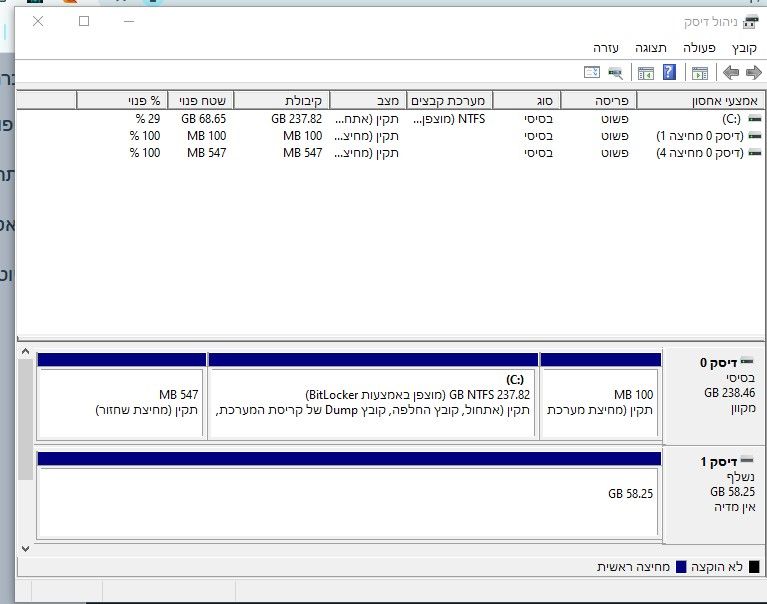Select the דיסק 0 מחיצה 1 volume row
The width and height of the screenshot is (767, 604).
pyautogui.click(x=390, y=136)
